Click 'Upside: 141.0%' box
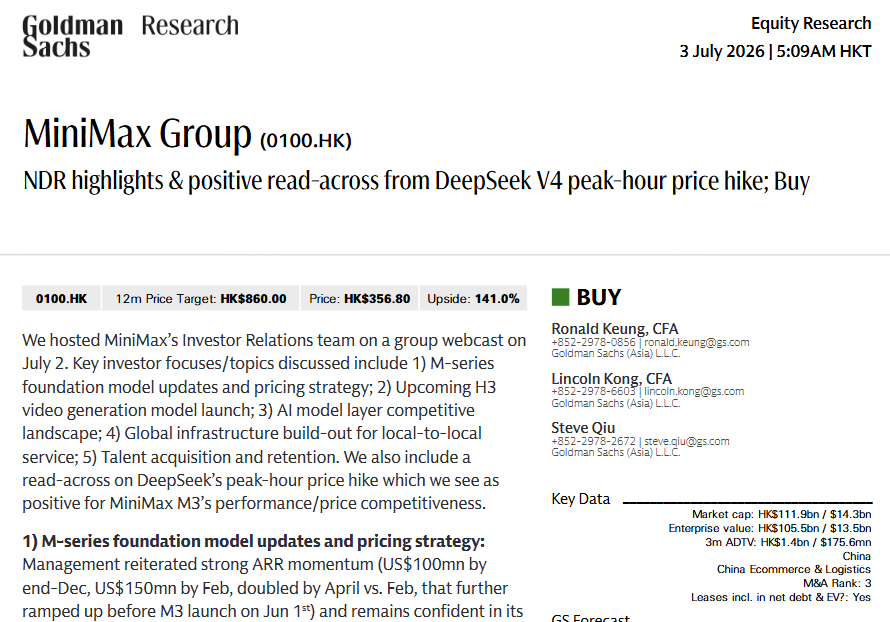890x622 pixels. click(473, 299)
